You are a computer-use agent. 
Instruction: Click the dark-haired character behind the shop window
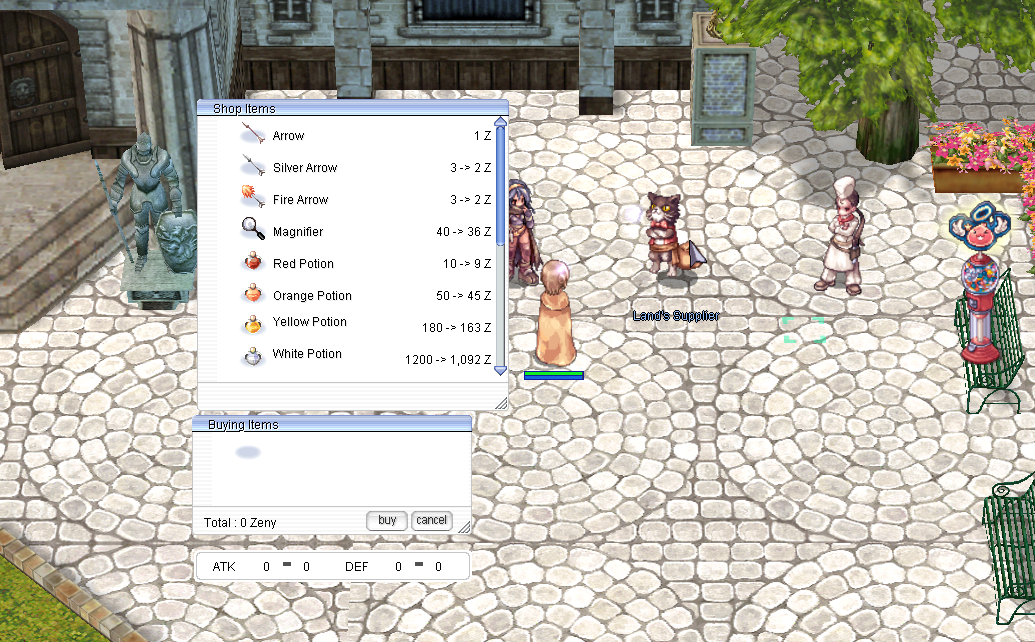[x=523, y=232]
